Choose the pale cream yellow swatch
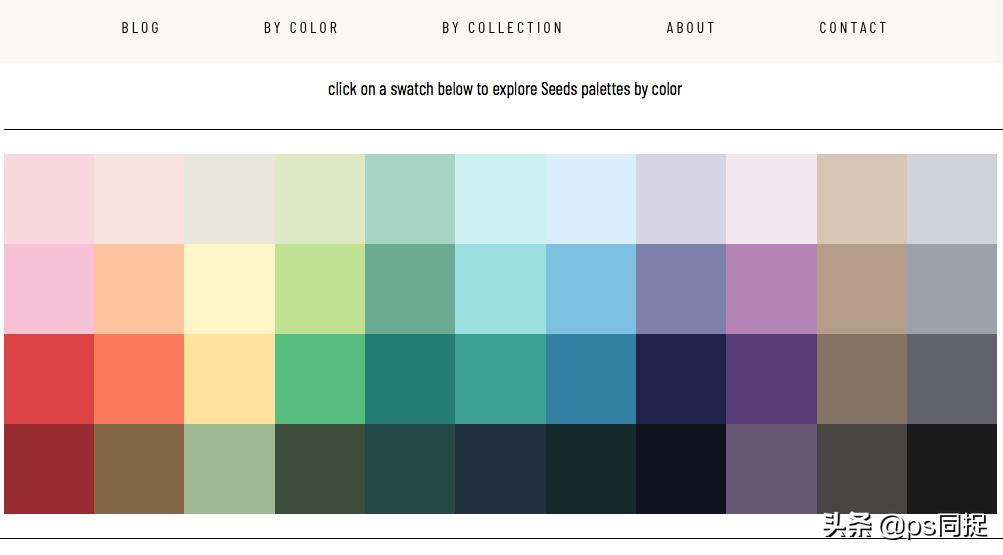The image size is (1003, 555). click(x=229, y=289)
